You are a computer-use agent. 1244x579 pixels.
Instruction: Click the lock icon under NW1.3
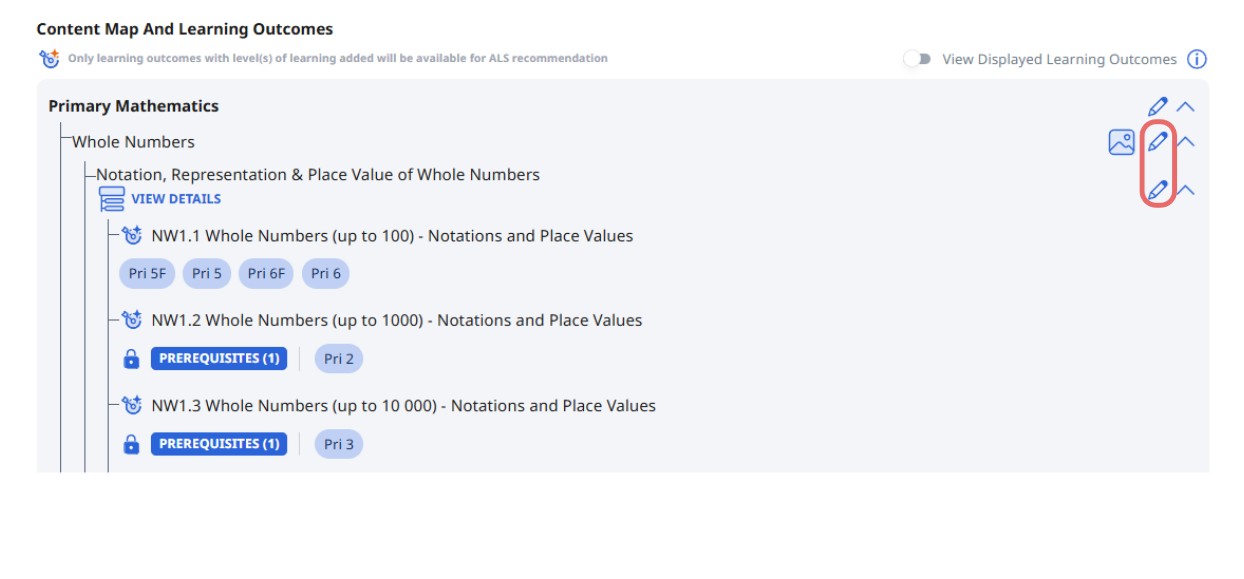coord(130,444)
